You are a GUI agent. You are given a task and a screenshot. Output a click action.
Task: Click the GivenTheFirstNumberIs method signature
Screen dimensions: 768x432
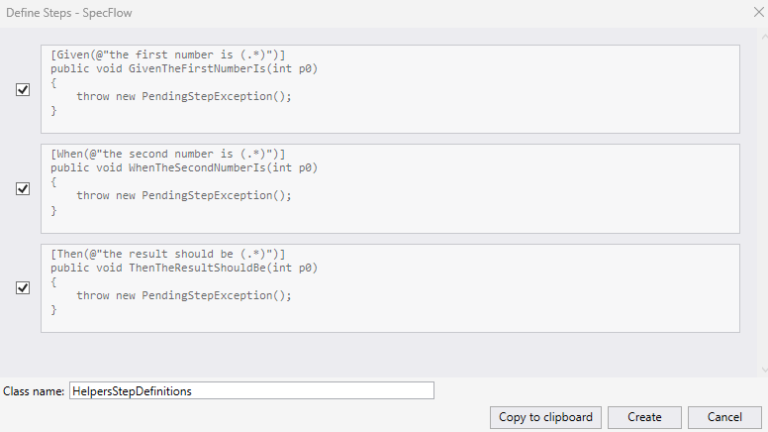pos(184,68)
